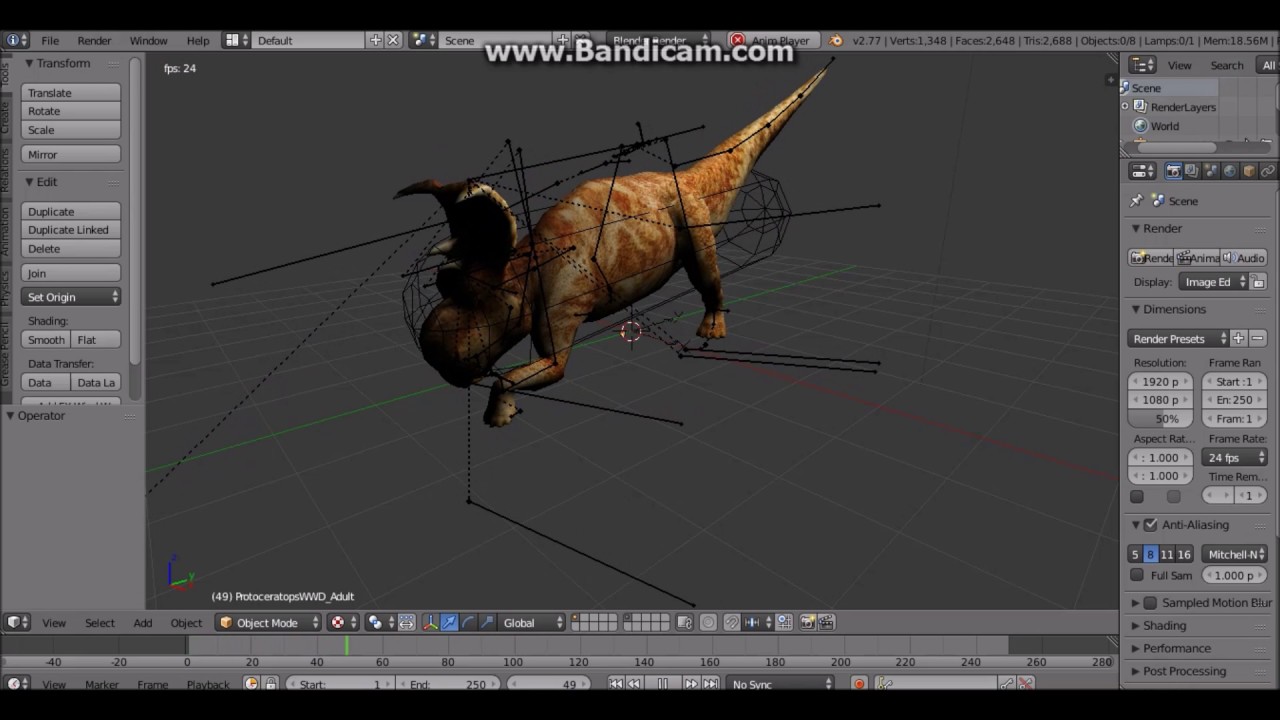Open the timeline Marker menu

[102, 685]
